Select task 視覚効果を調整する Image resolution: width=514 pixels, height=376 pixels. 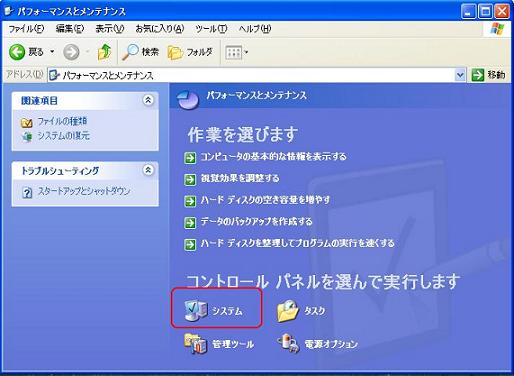[240, 178]
